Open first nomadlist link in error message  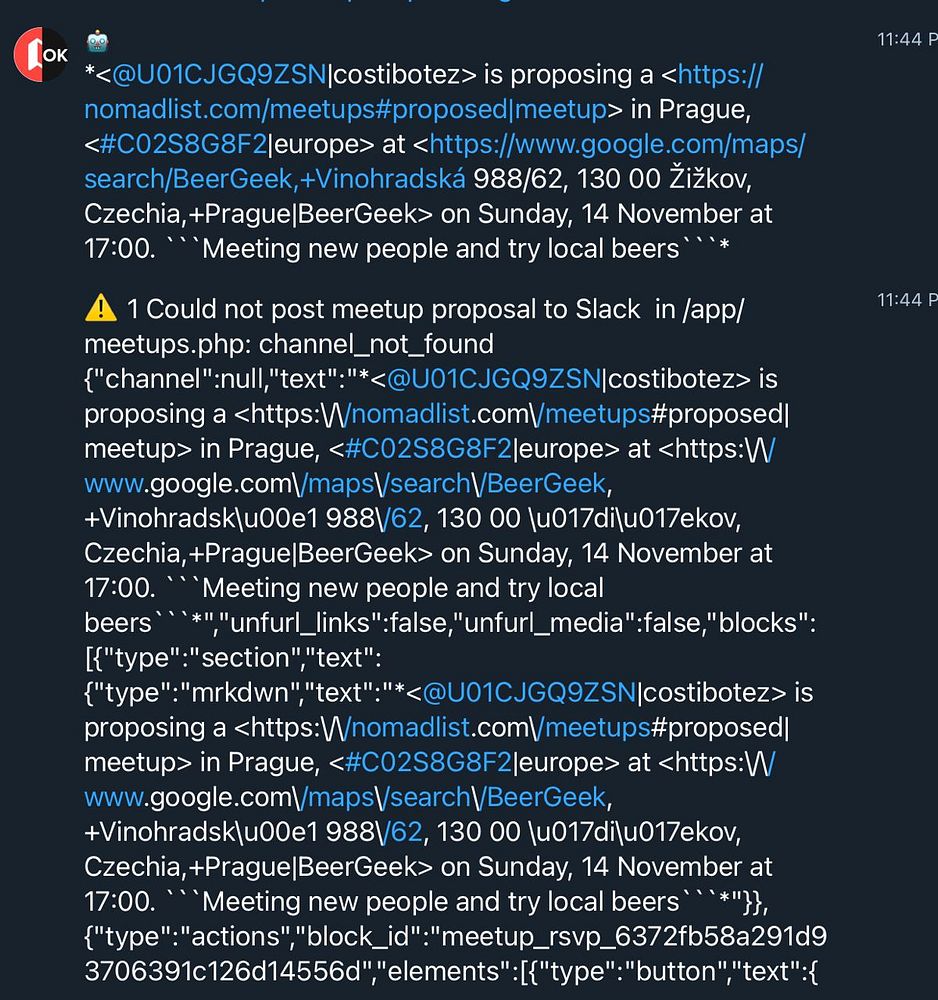pyautogui.click(x=409, y=414)
